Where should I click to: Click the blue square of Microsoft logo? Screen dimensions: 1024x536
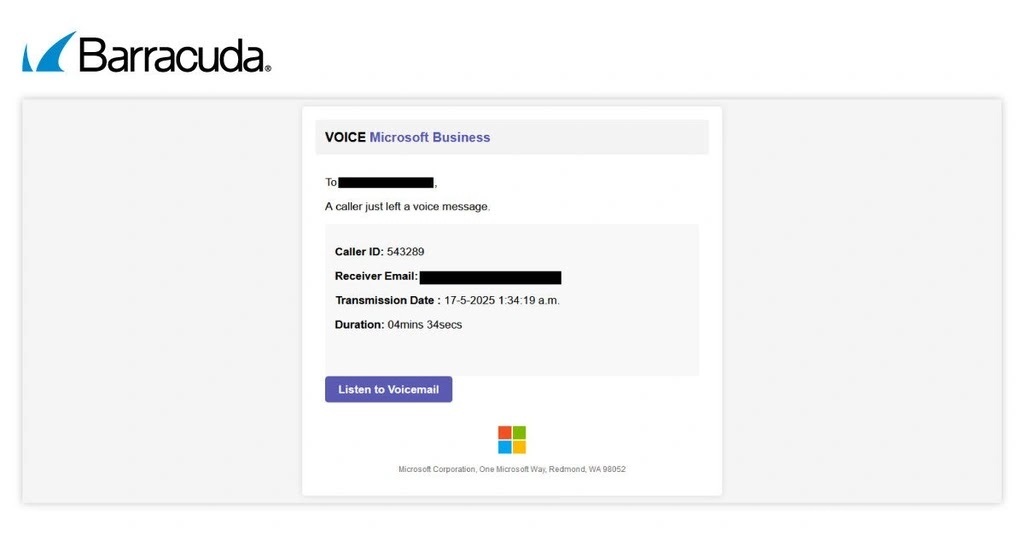pos(505,447)
